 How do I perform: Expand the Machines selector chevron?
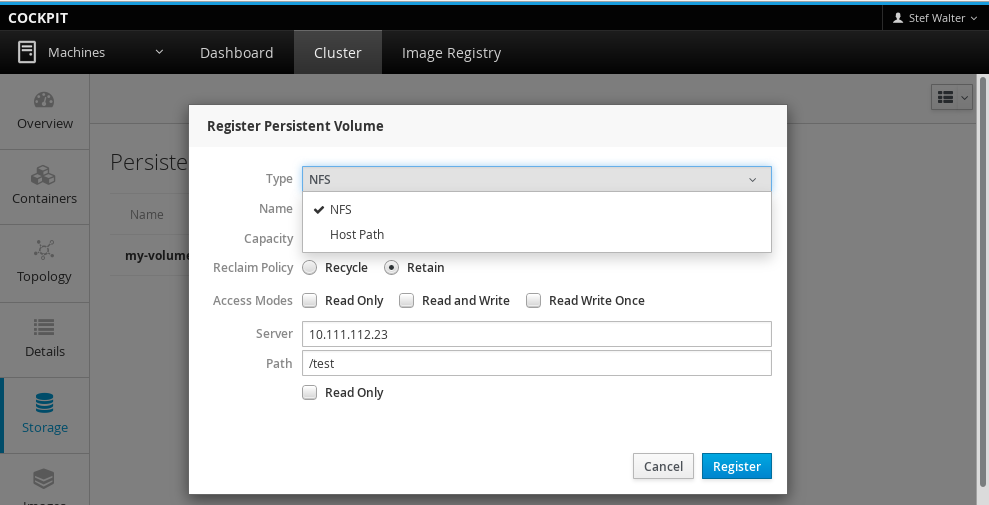click(158, 53)
